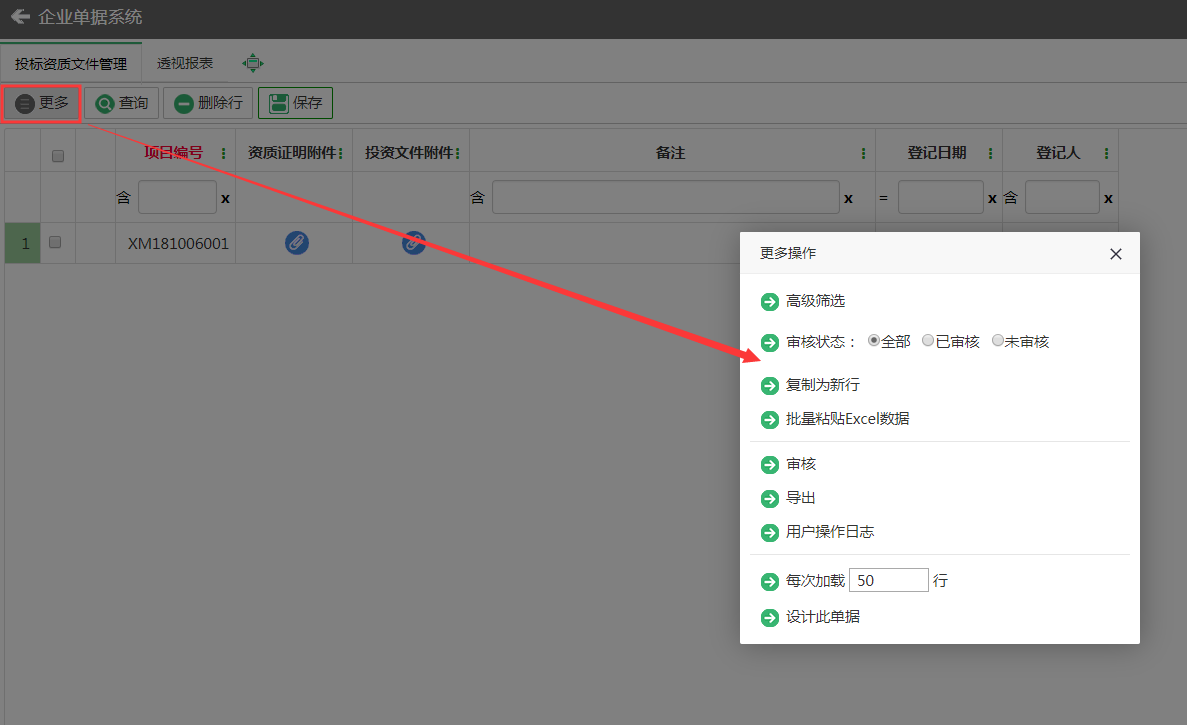
Task: Click the fullscreen move icon beside tabs
Action: [x=253, y=63]
